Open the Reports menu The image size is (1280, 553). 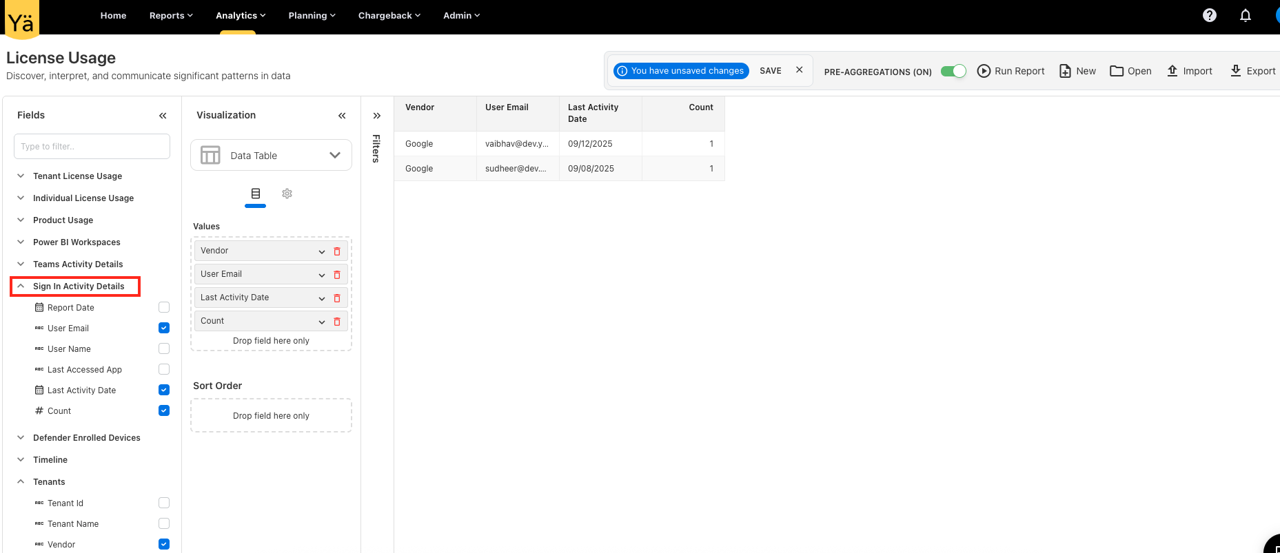coord(171,15)
